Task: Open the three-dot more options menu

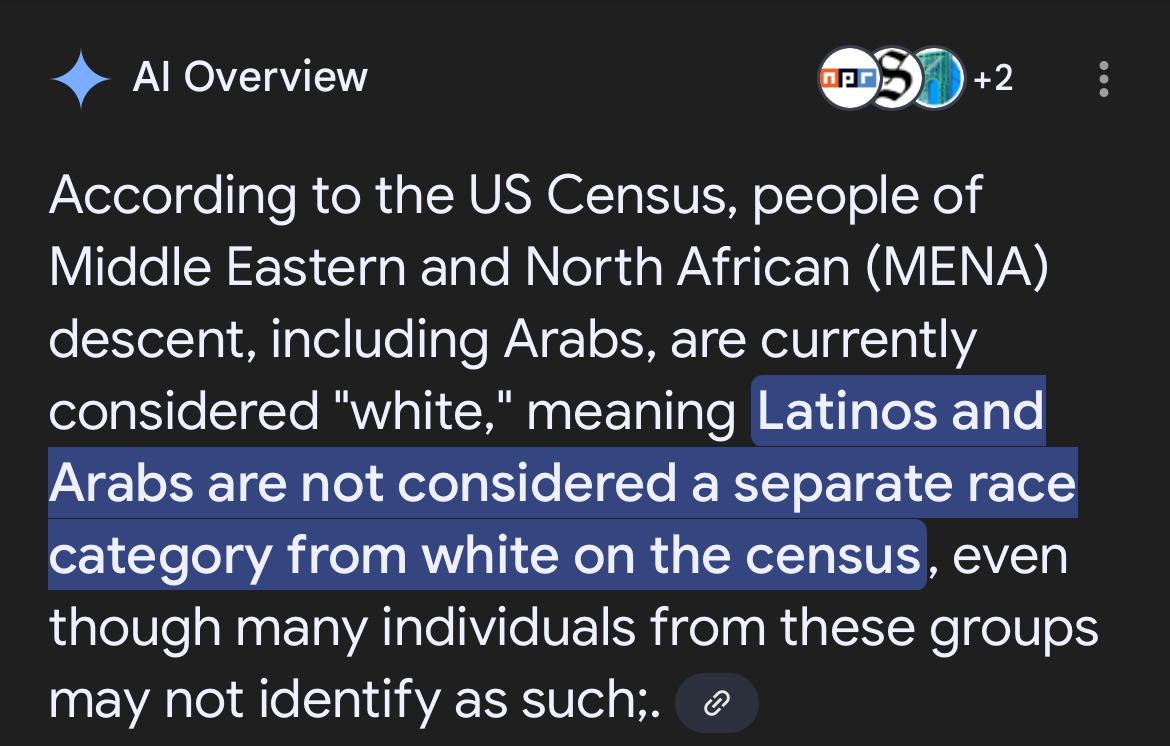Action: (1104, 79)
